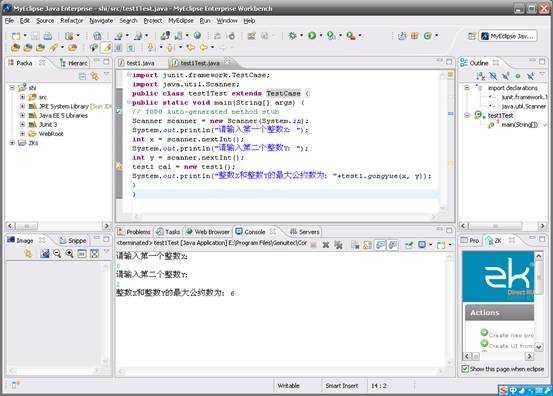Click the Sogou input method tray icon
The width and height of the screenshot is (553, 396).
[504, 390]
